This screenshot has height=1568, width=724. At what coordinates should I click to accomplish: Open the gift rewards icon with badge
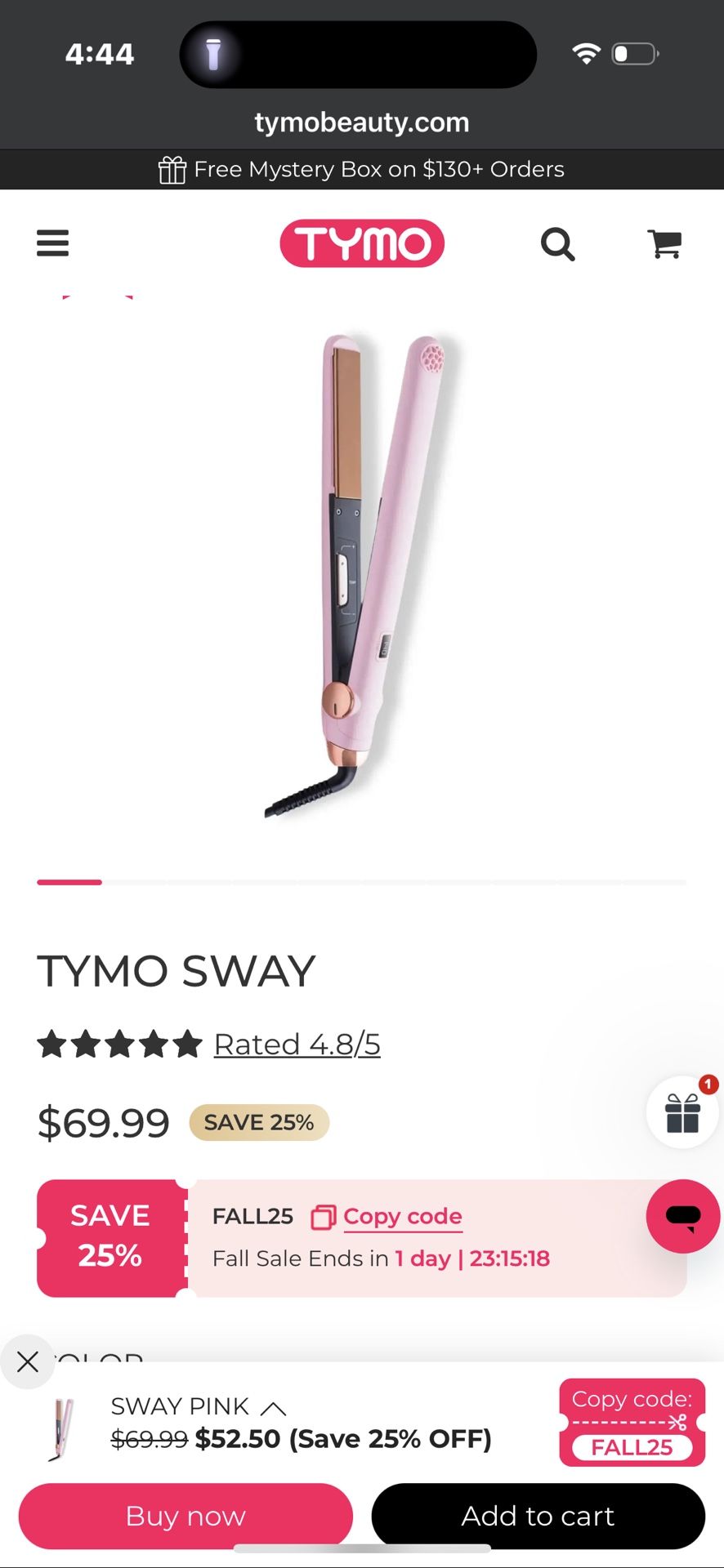click(682, 1111)
